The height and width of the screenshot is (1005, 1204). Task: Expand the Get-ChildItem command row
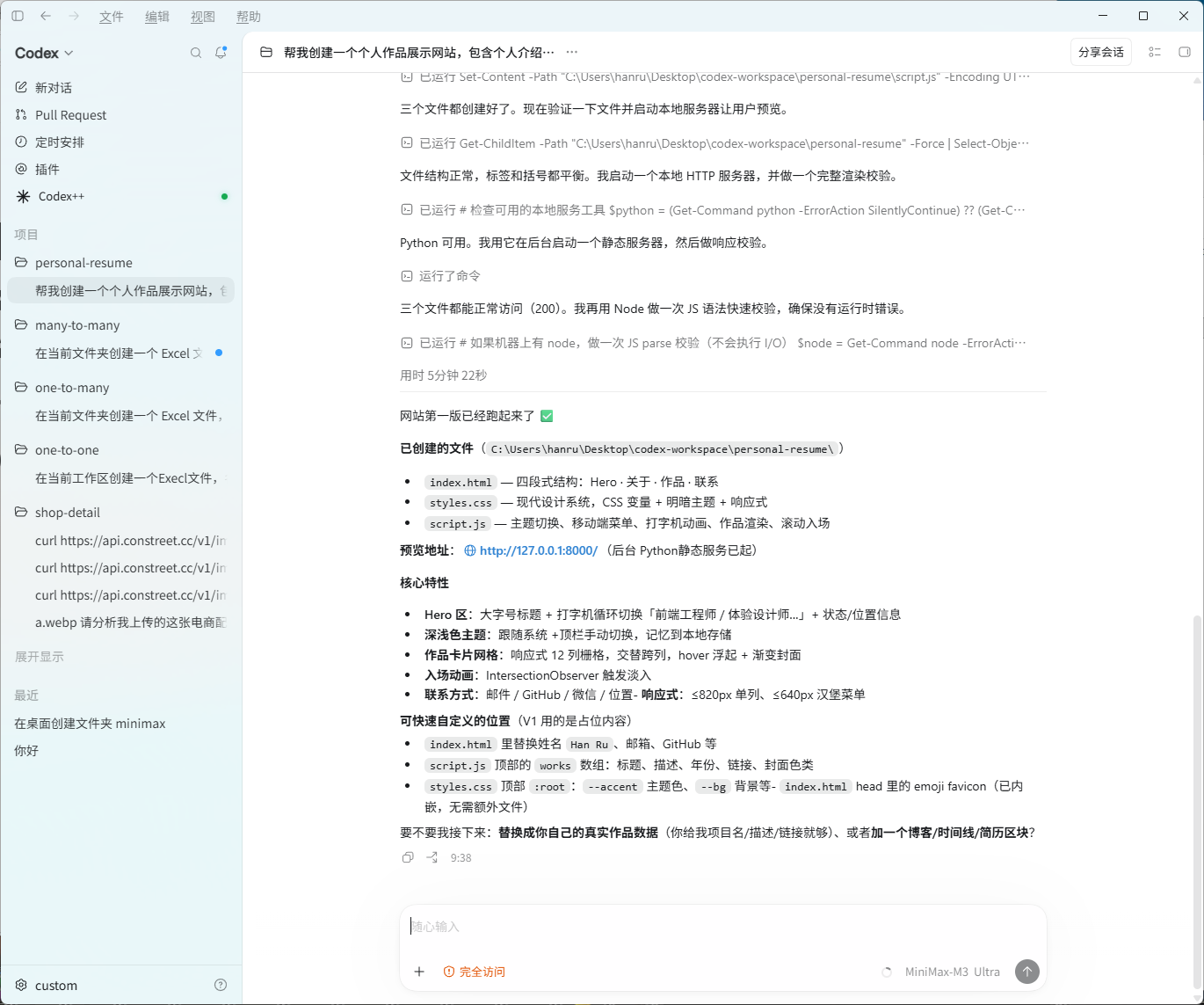pos(714,142)
